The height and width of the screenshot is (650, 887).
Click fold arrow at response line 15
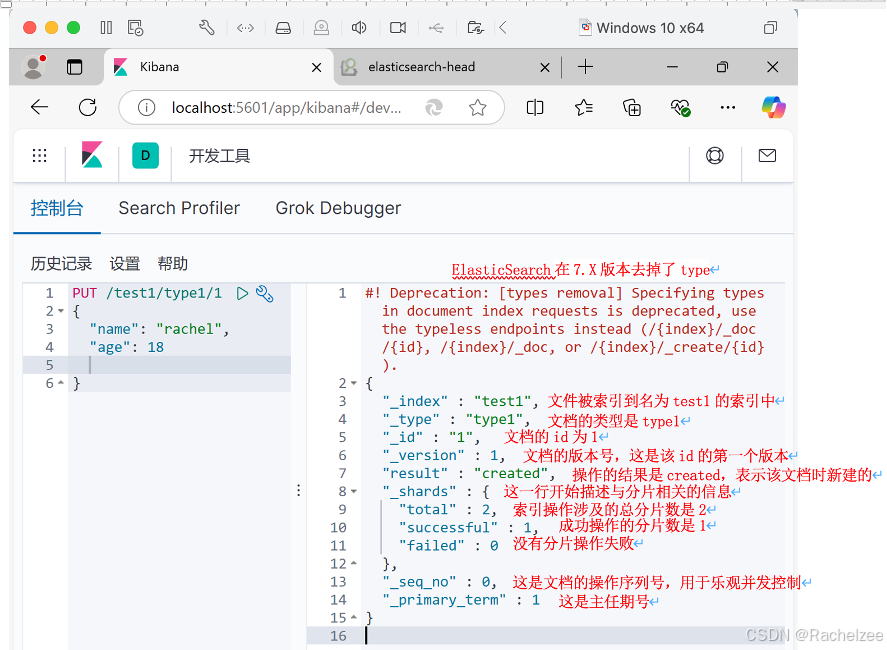(354, 618)
